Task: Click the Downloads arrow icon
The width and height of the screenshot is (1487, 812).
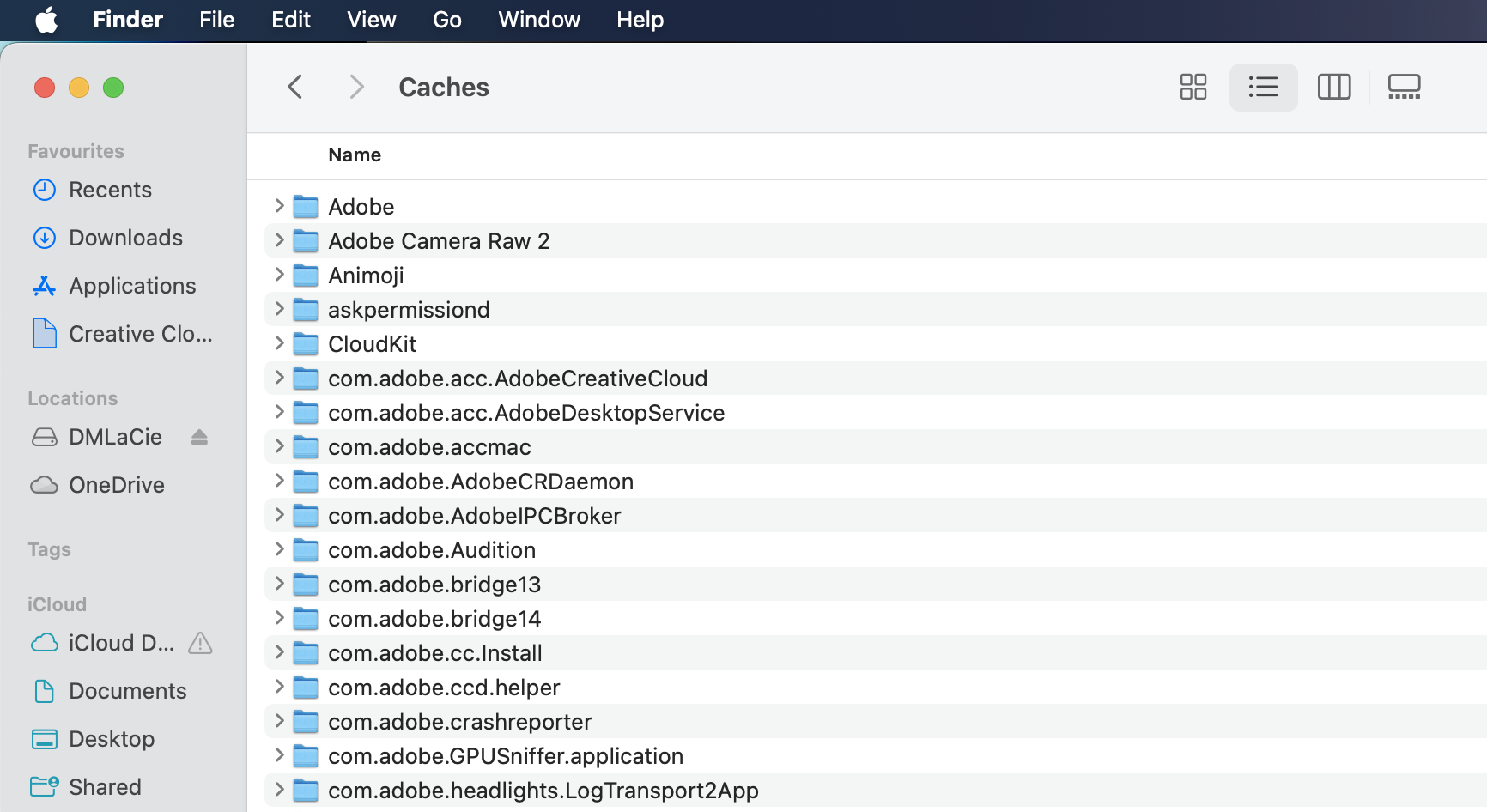Action: (x=45, y=238)
